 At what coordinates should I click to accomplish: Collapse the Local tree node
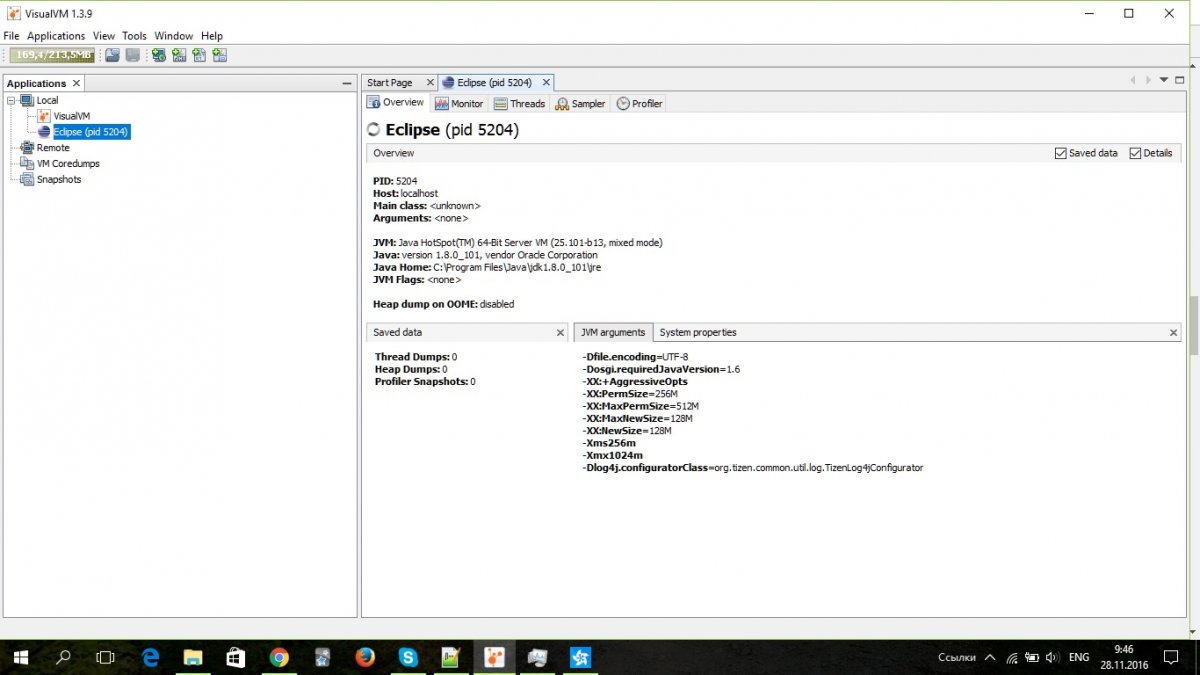click(x=12, y=100)
